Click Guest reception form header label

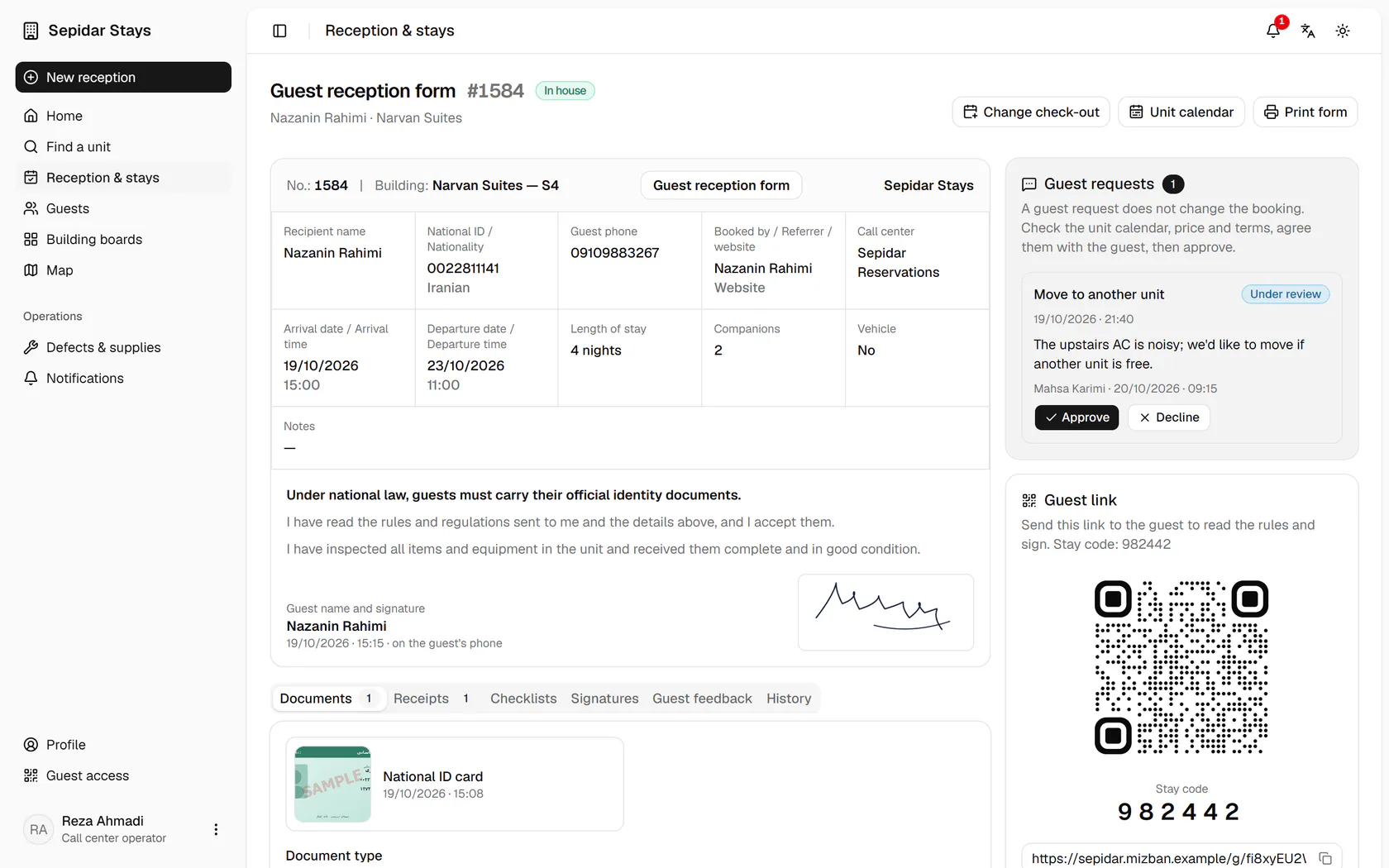[x=721, y=185]
